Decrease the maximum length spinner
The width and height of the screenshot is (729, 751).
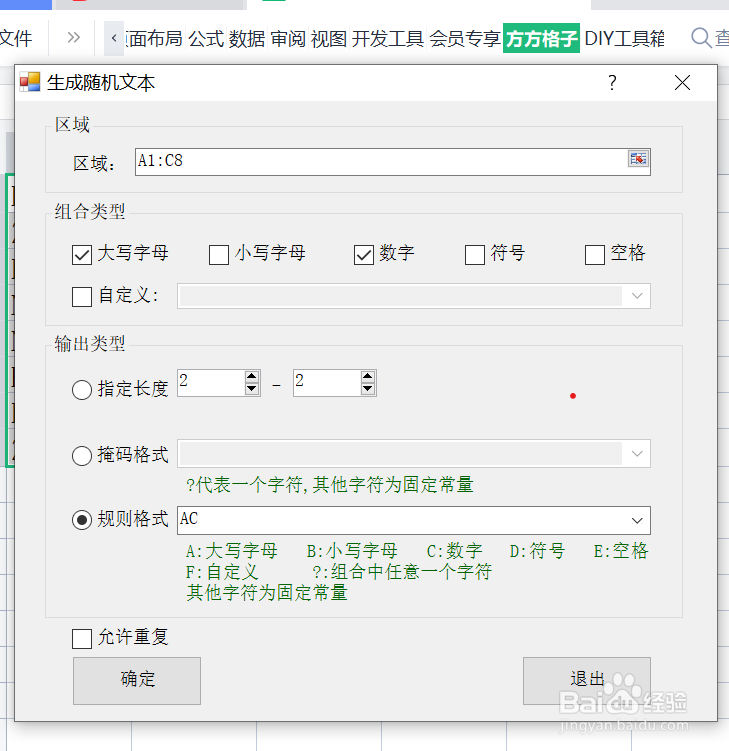tap(367, 389)
